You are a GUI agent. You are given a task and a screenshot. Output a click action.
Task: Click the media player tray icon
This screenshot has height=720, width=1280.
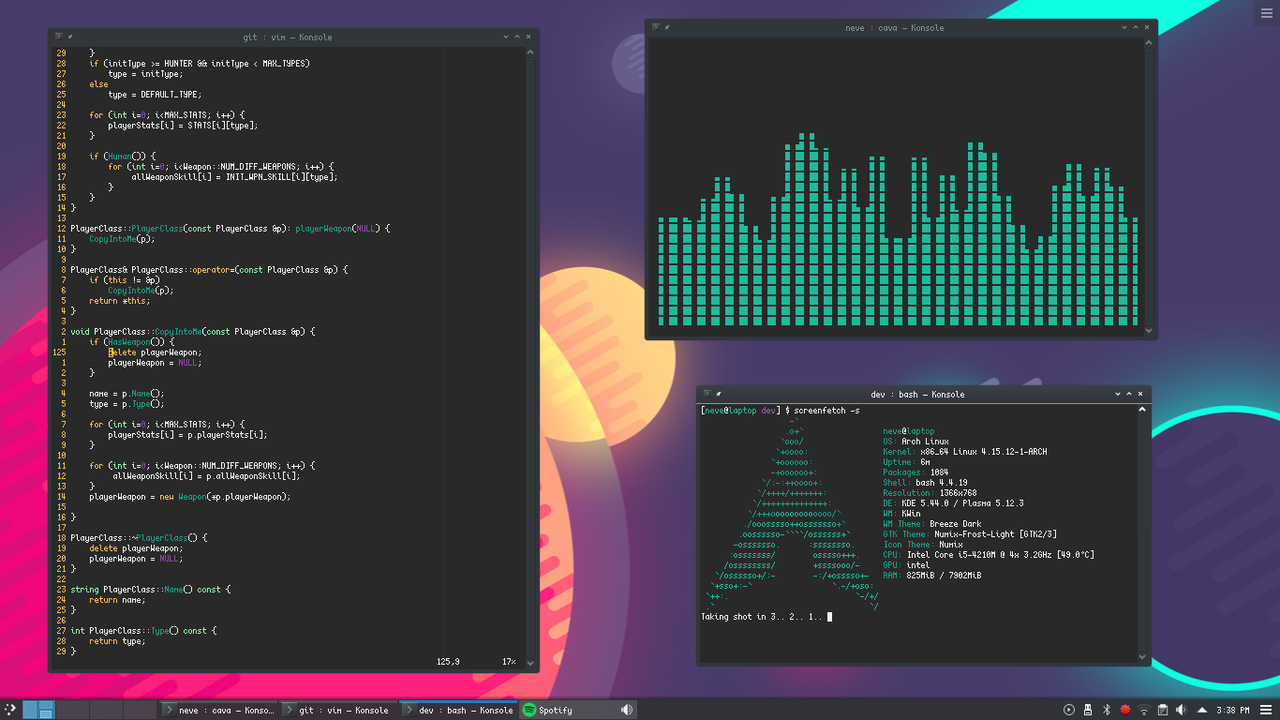pos(1069,710)
